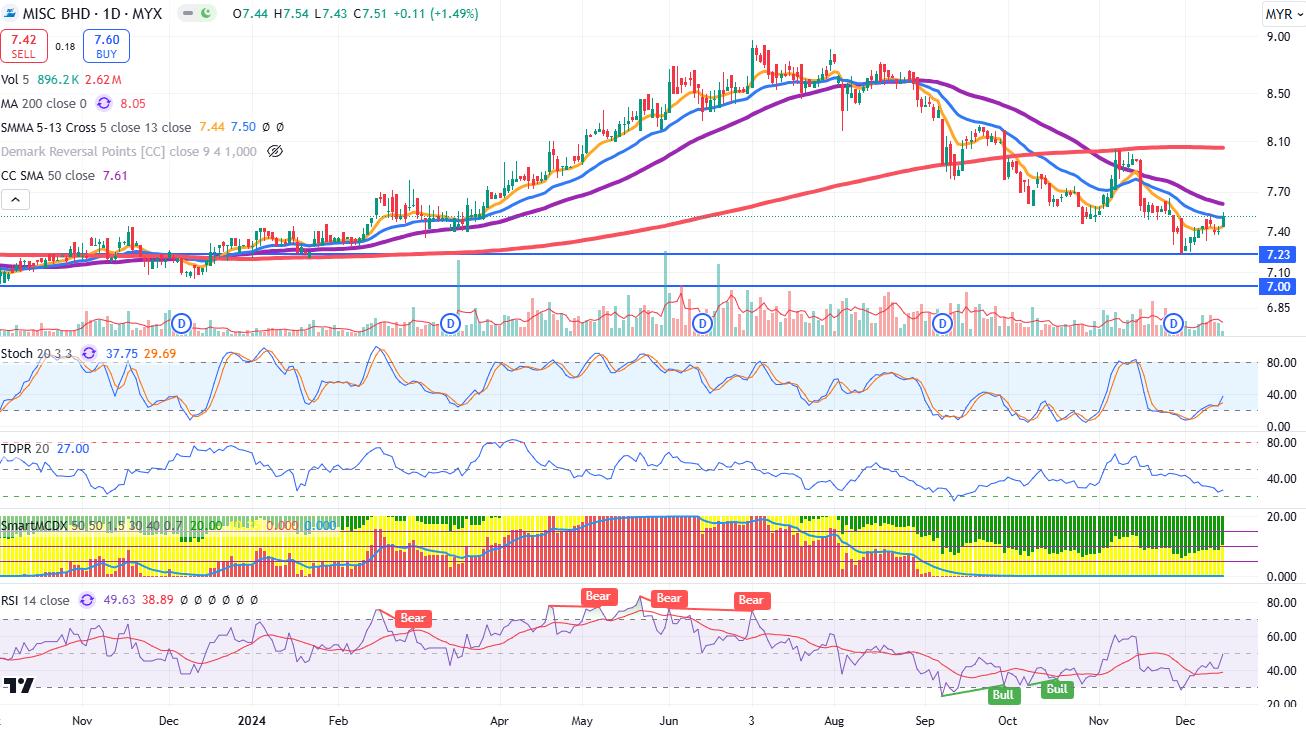
Task: Click the 7.70 price axis label
Action: [x=1279, y=191]
